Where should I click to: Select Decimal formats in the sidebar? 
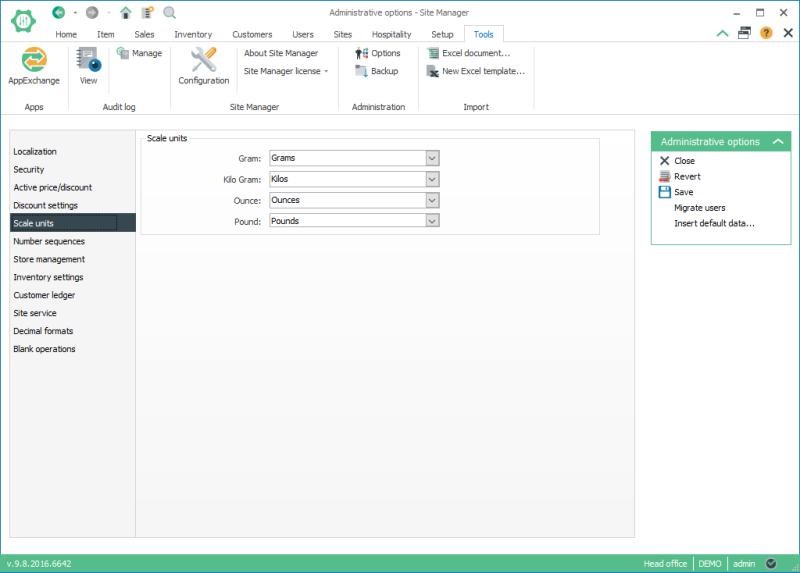tap(43, 331)
